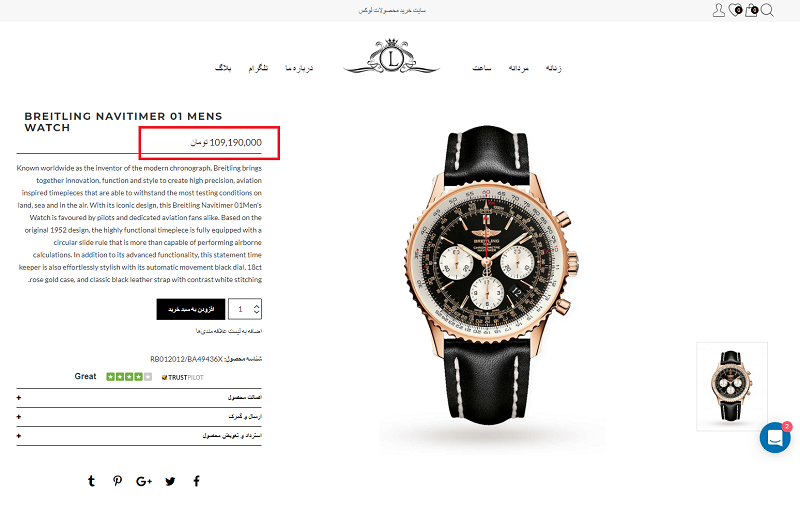Open the shopping bag cart icon
Image resolution: width=800 pixels, height=527 pixels.
(x=751, y=10)
